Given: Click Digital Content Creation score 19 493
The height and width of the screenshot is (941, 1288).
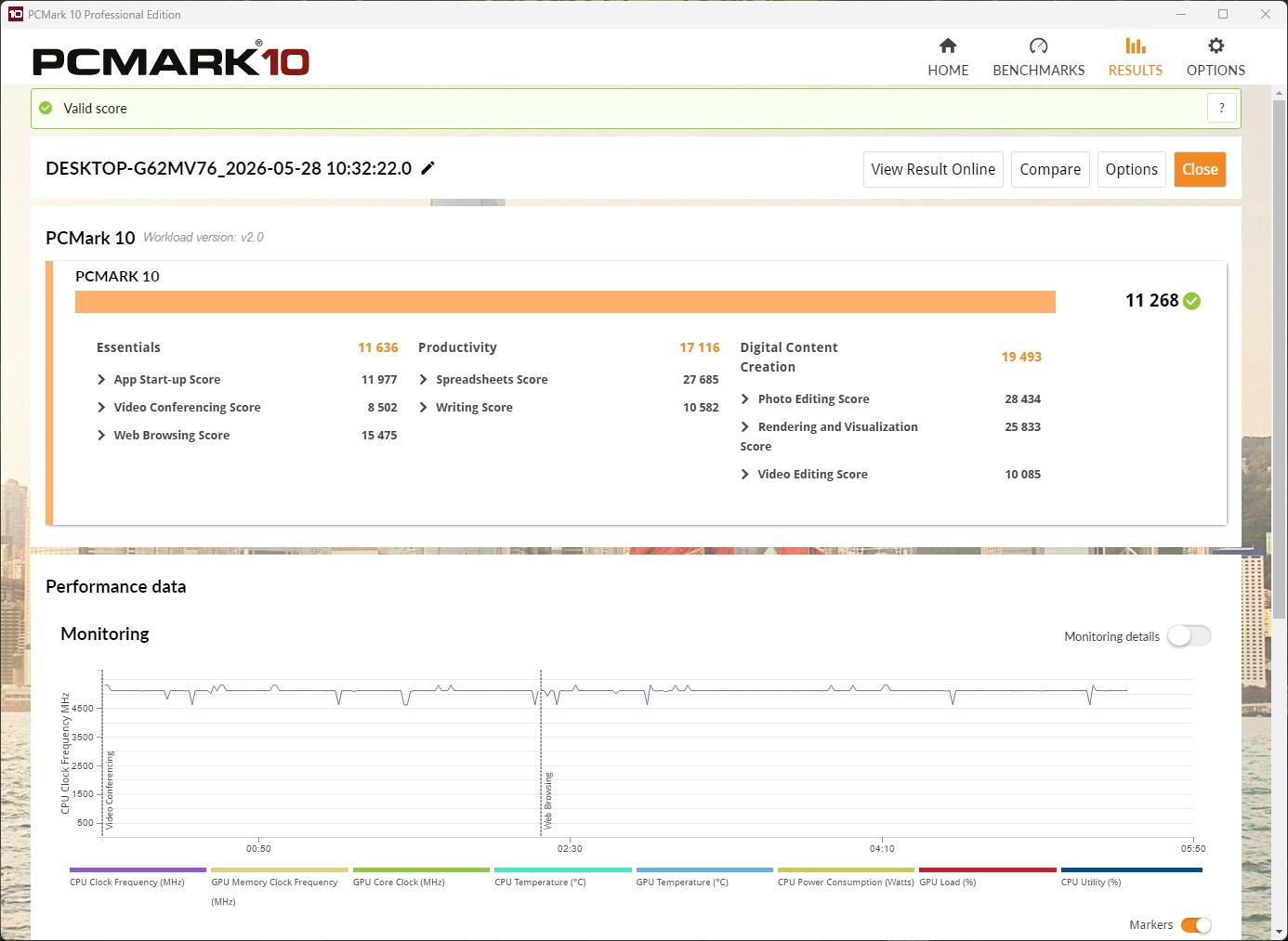Looking at the screenshot, I should (1021, 357).
